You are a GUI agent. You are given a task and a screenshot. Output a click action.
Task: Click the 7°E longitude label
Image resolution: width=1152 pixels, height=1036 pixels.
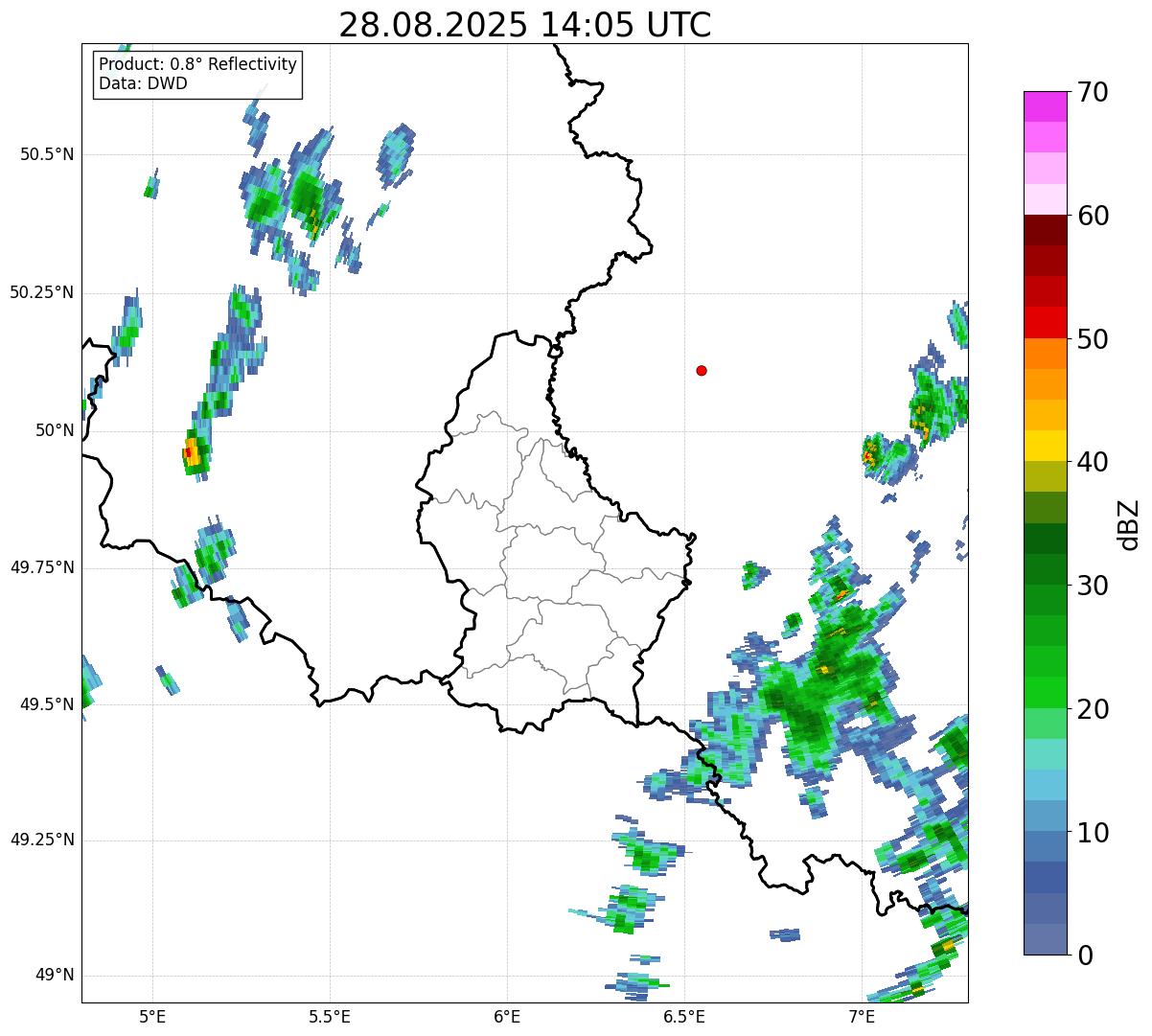[x=862, y=1016]
